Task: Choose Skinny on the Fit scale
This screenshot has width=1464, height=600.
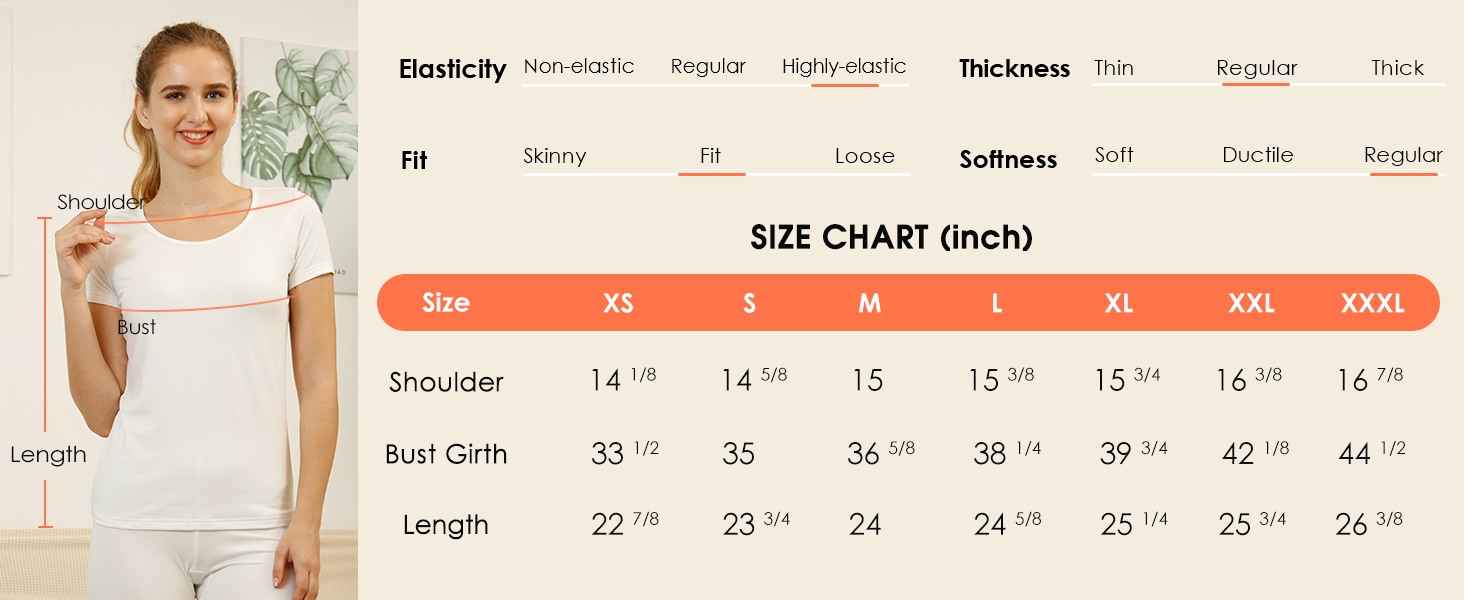Action: tap(555, 156)
